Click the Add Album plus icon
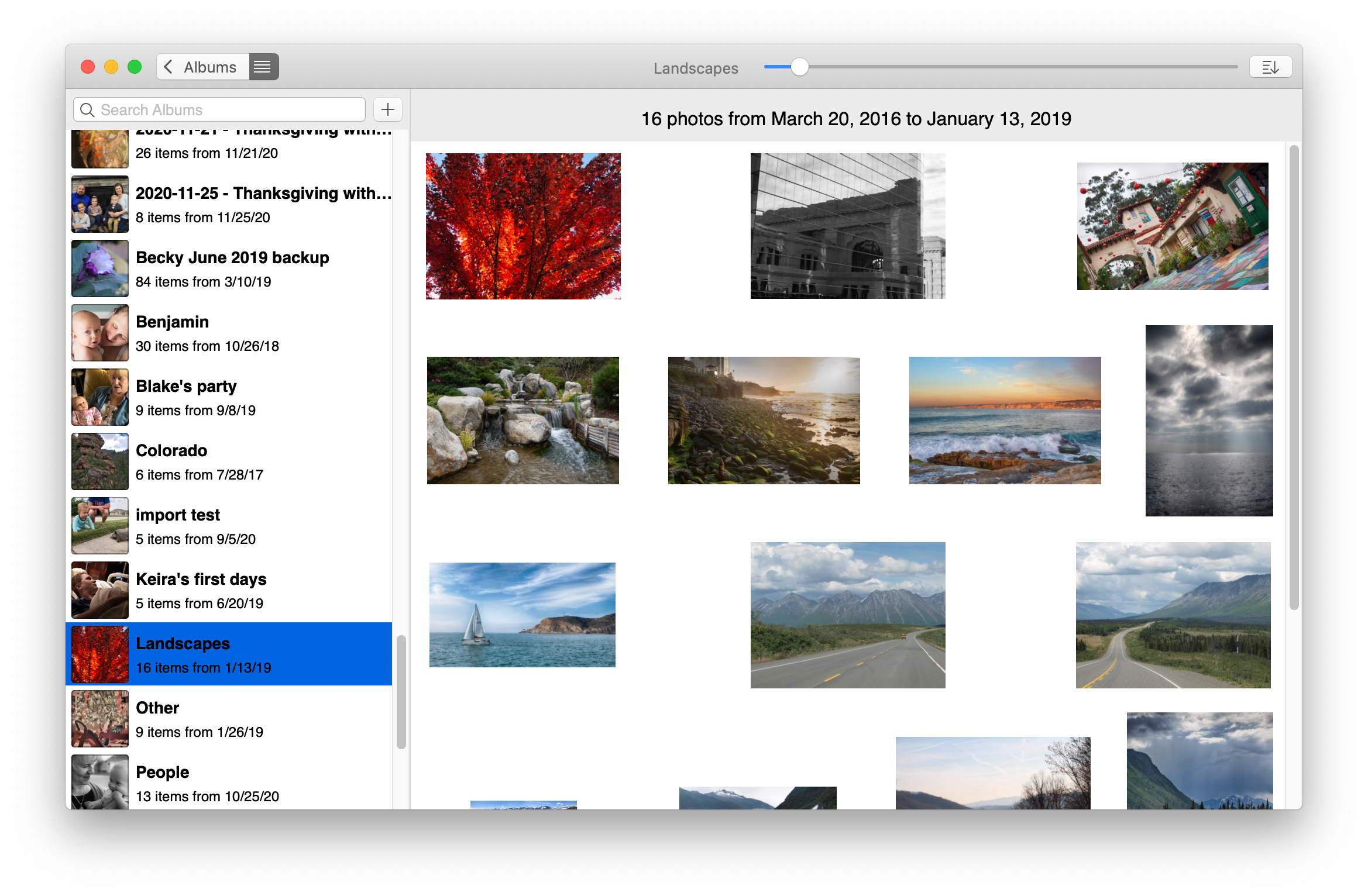1368x896 pixels. tap(388, 109)
